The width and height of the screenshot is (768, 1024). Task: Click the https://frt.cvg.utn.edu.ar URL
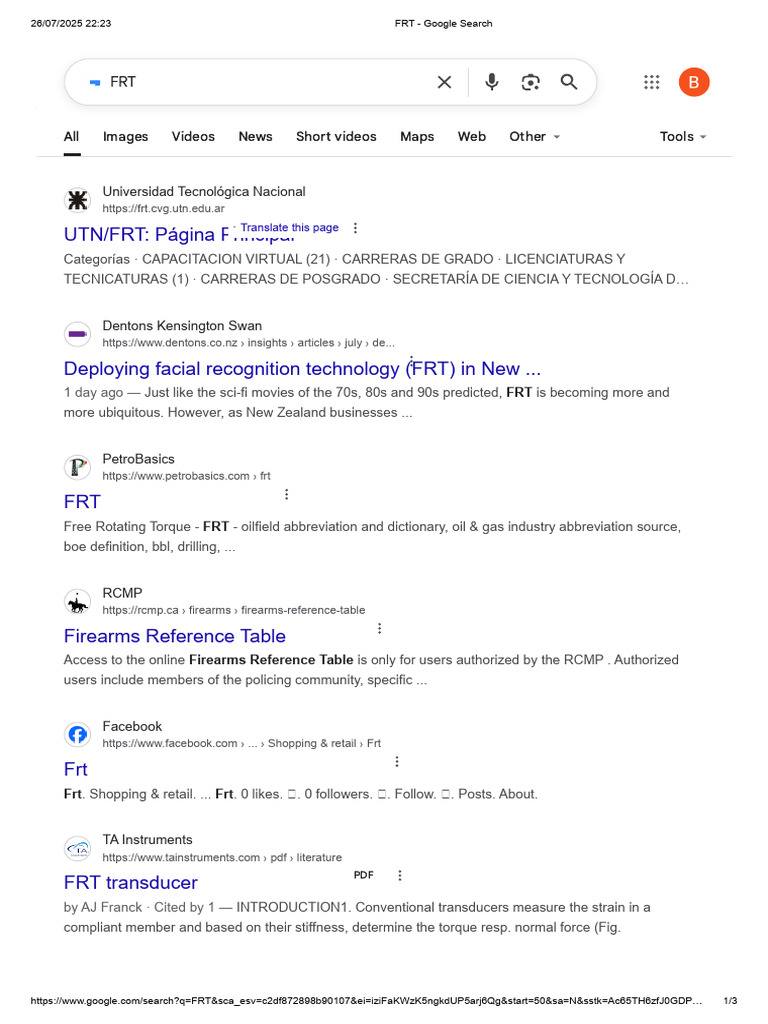(163, 208)
